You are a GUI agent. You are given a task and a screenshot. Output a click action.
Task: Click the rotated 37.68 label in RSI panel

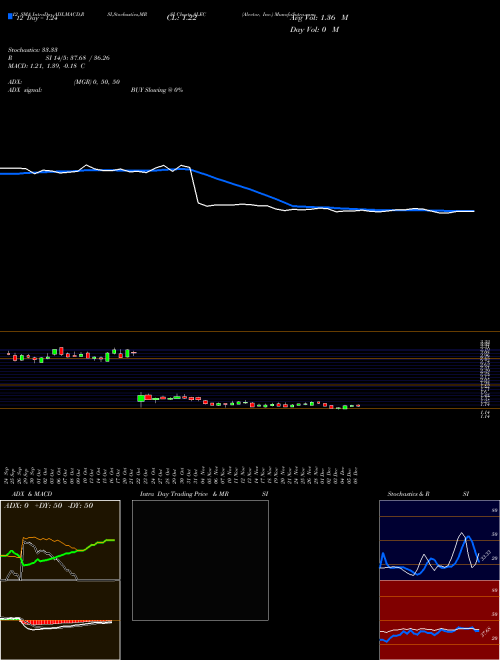coord(486,632)
